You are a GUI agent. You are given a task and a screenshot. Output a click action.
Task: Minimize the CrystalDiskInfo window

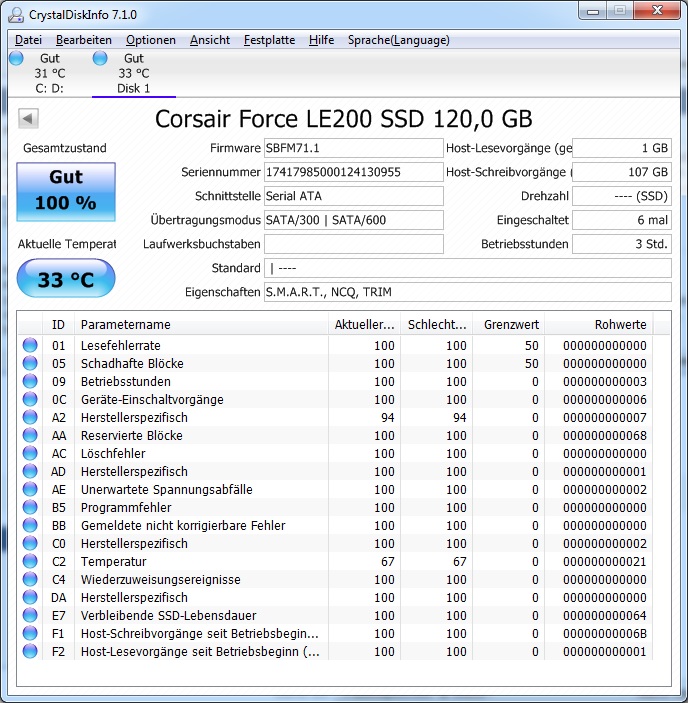(x=593, y=11)
